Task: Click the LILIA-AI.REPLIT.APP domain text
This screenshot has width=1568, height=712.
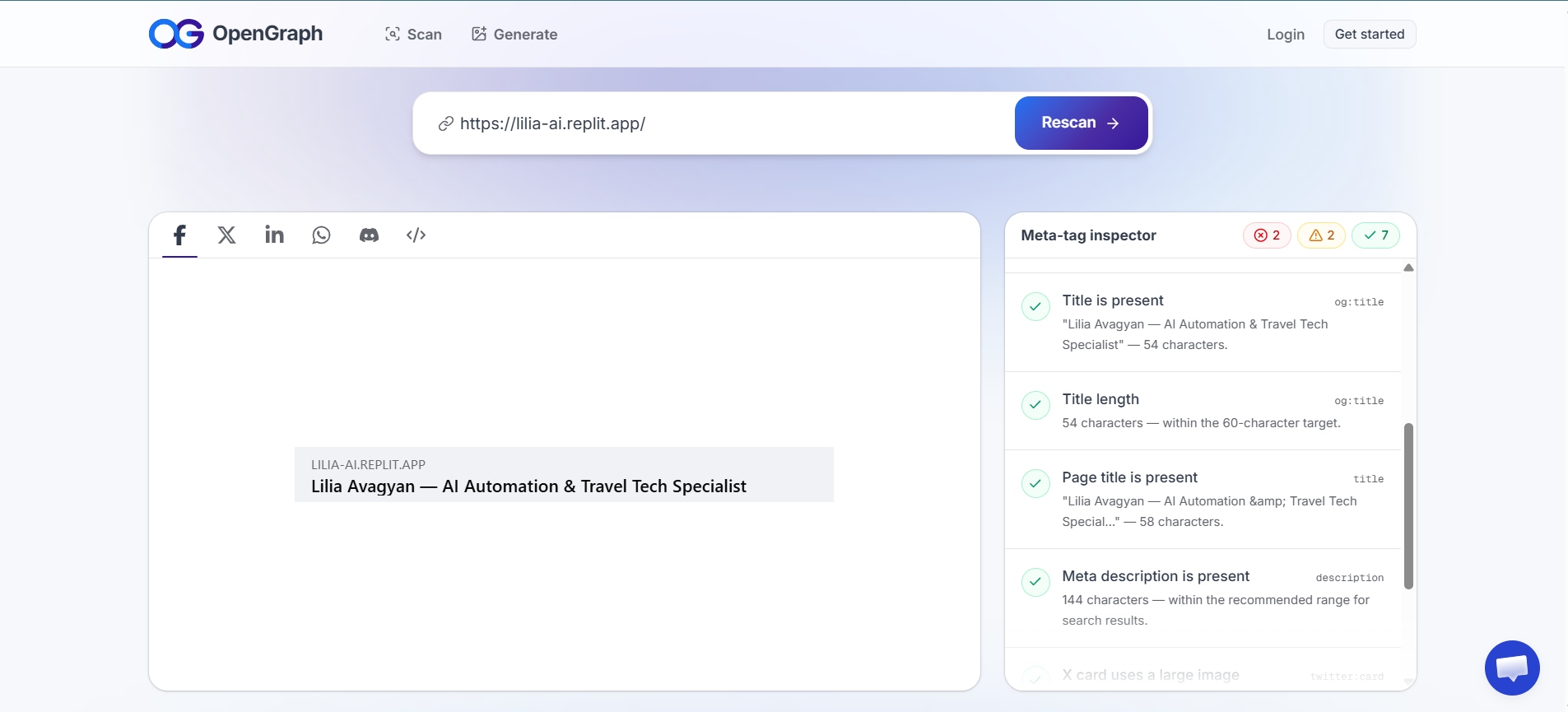Action: 368,464
